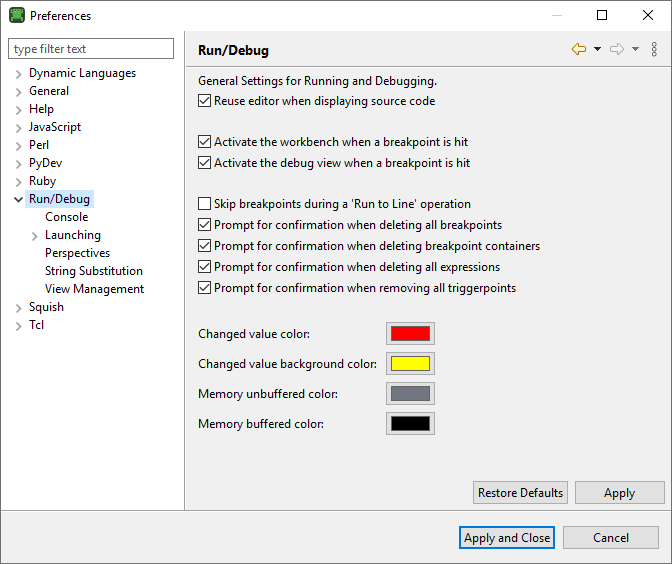Open the back history dropdown arrow
The width and height of the screenshot is (672, 564).
pyautogui.click(x=597, y=49)
